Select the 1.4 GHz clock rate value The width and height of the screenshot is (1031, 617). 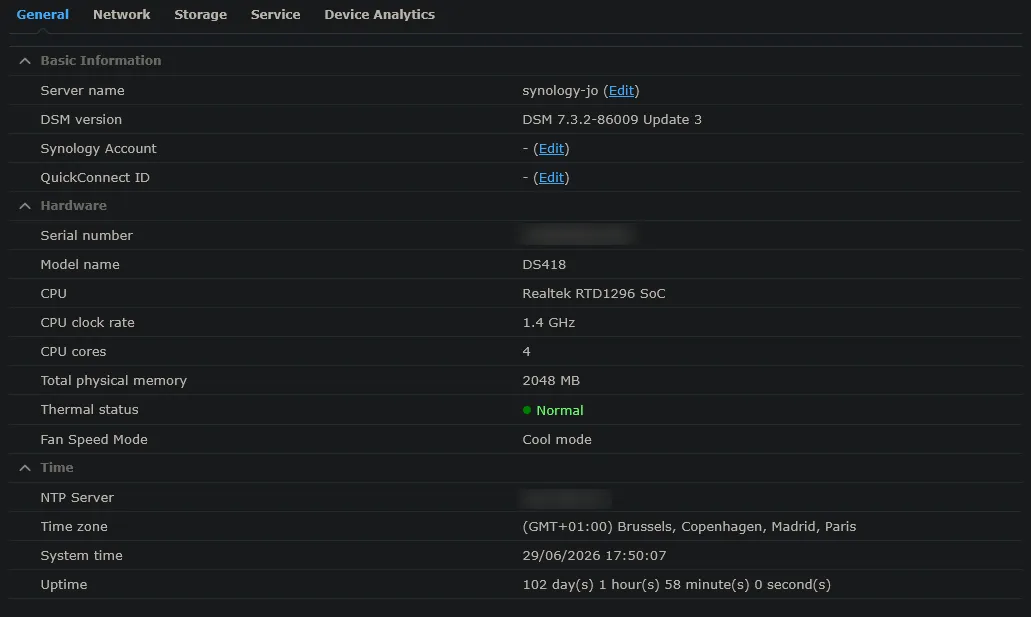pos(548,322)
